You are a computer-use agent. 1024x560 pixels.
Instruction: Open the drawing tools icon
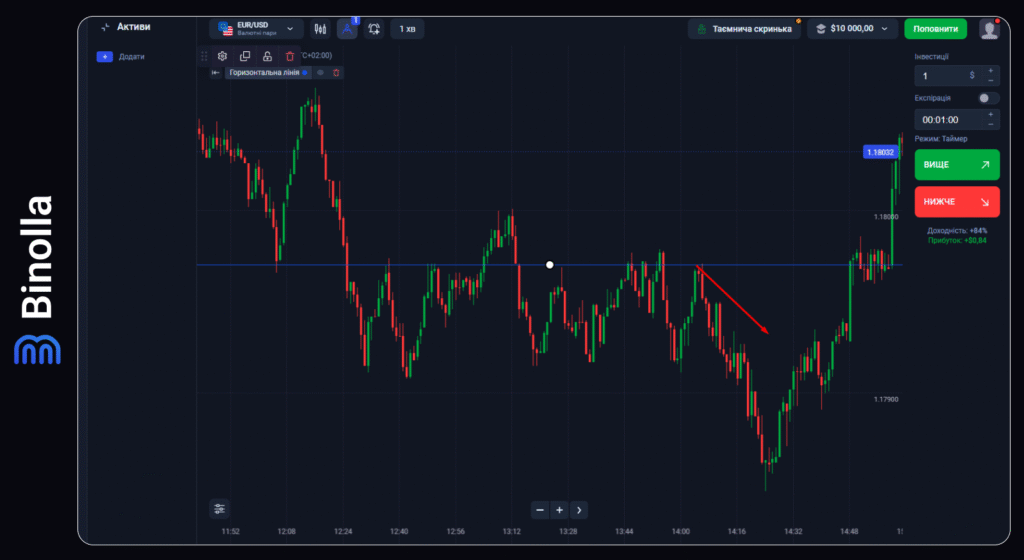(347, 29)
